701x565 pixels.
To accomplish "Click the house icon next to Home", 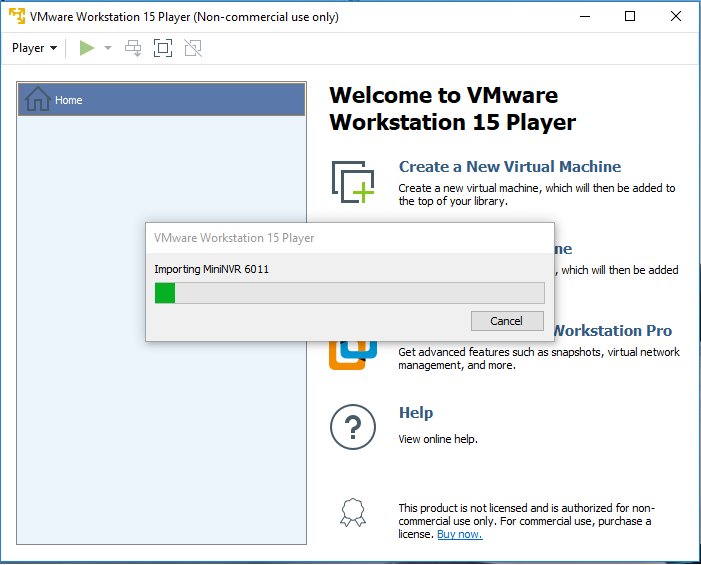I will 38,99.
